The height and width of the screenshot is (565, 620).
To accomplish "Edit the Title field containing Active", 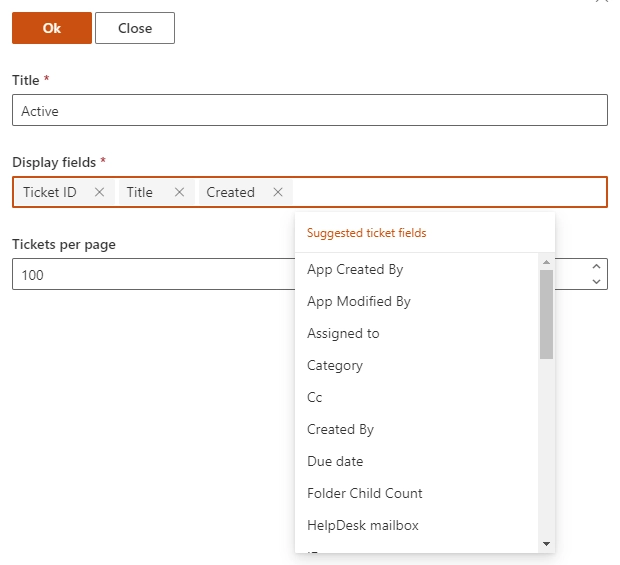I will (310, 110).
